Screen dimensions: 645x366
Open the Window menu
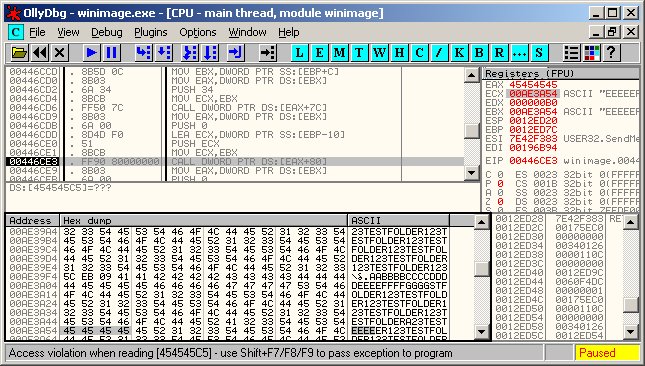pyautogui.click(x=247, y=32)
